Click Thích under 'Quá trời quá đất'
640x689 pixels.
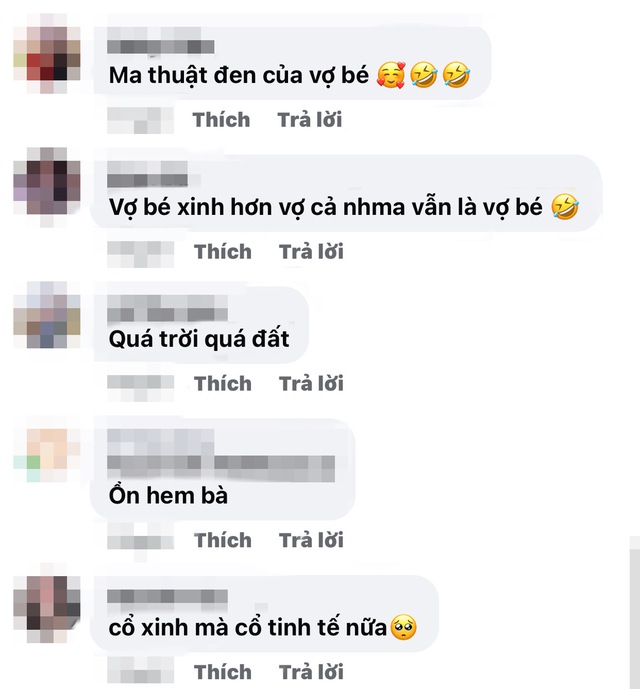[223, 384]
